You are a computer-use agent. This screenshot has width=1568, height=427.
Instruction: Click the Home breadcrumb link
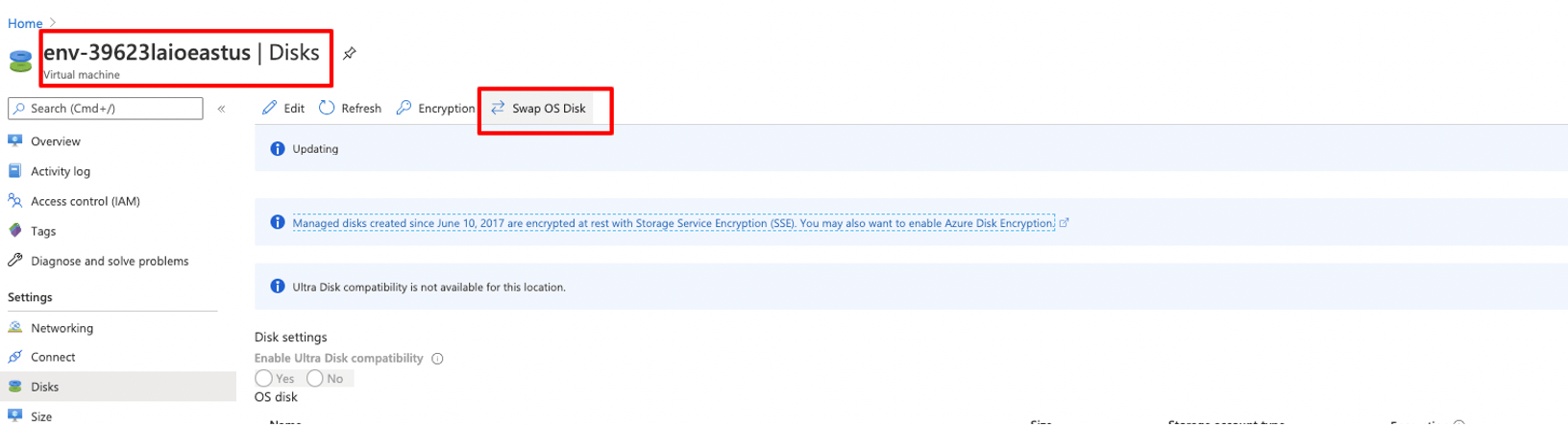25,23
